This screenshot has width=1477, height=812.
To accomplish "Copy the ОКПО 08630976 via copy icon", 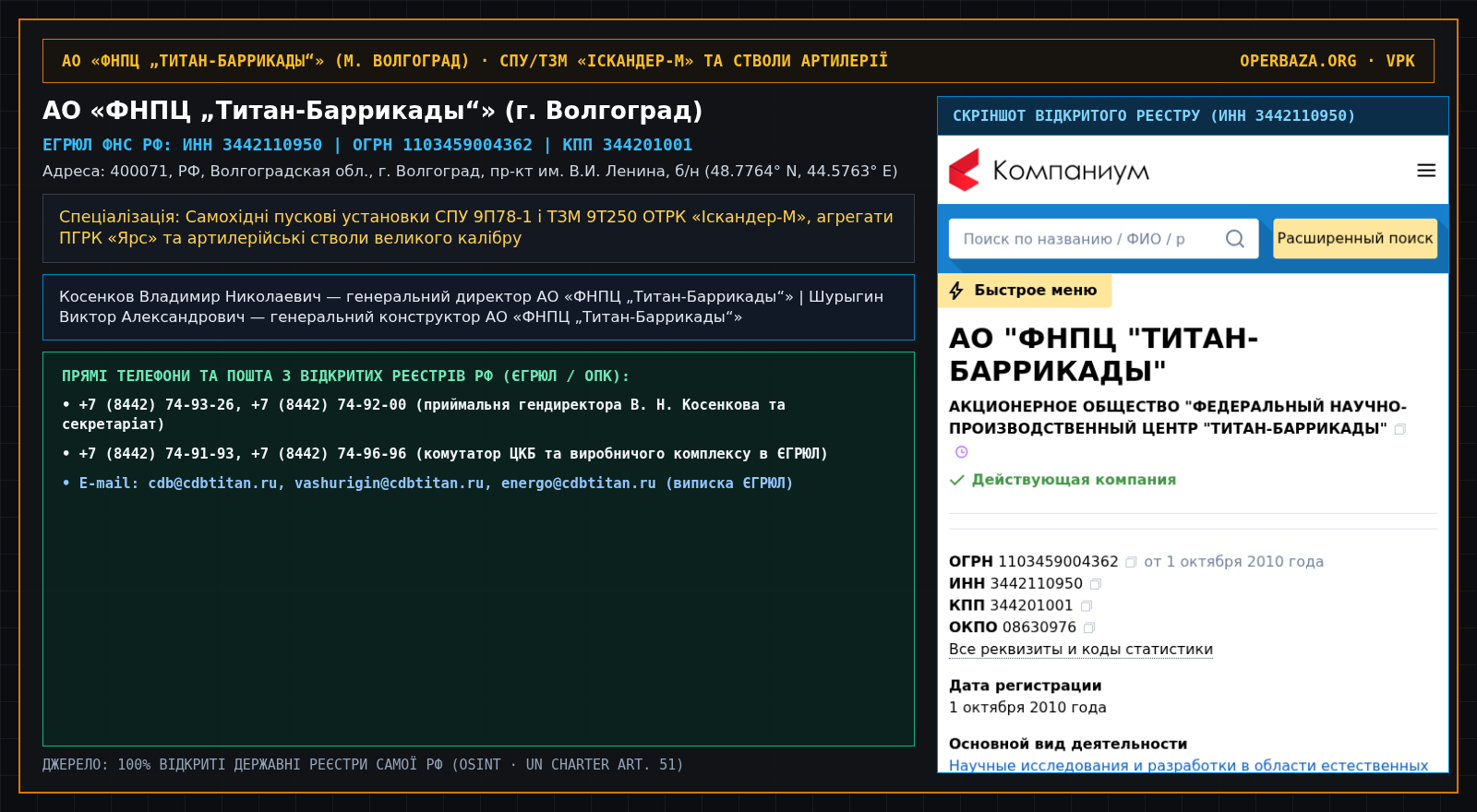I will pos(1089,628).
